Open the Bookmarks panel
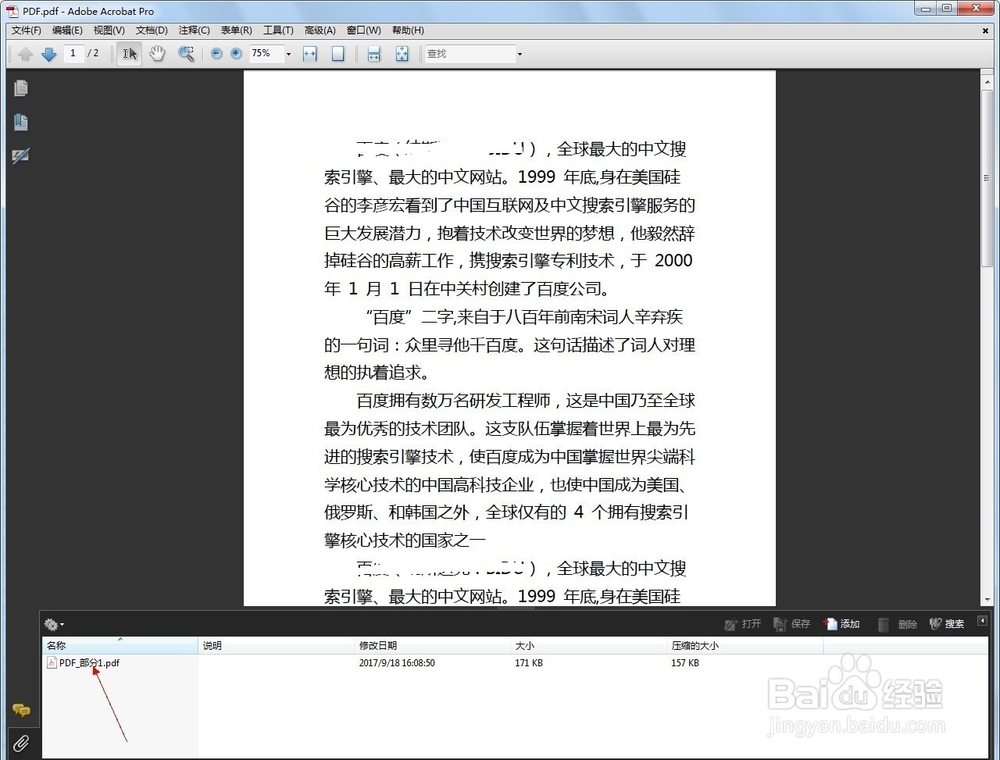The height and width of the screenshot is (760, 1000). [x=20, y=122]
